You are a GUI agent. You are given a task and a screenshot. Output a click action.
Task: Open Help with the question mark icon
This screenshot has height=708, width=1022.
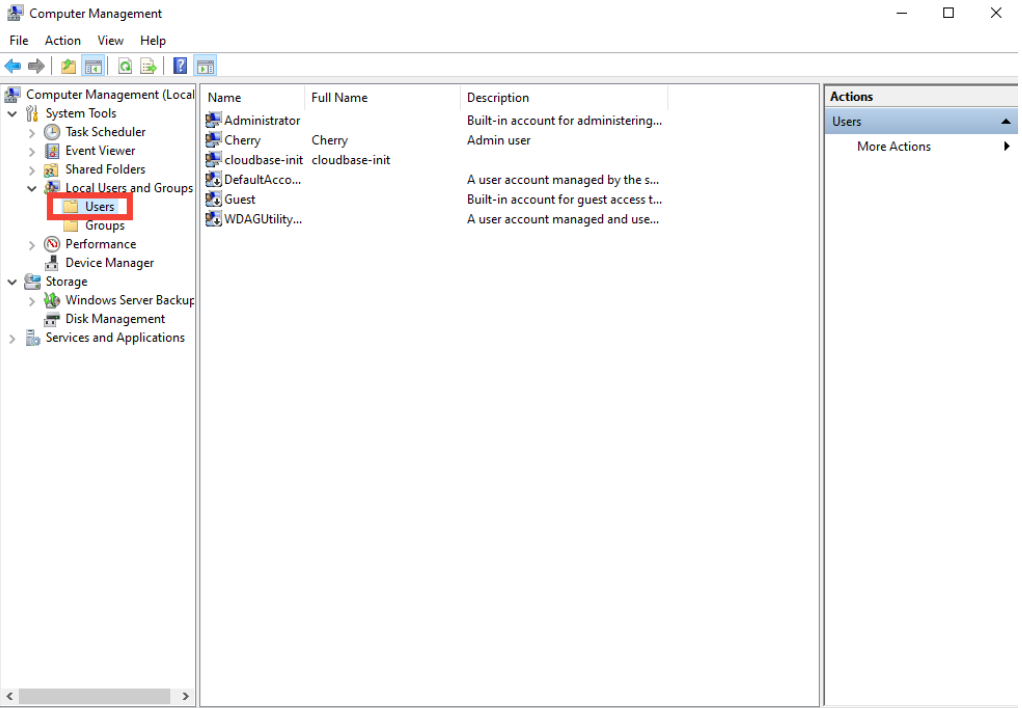pos(180,66)
